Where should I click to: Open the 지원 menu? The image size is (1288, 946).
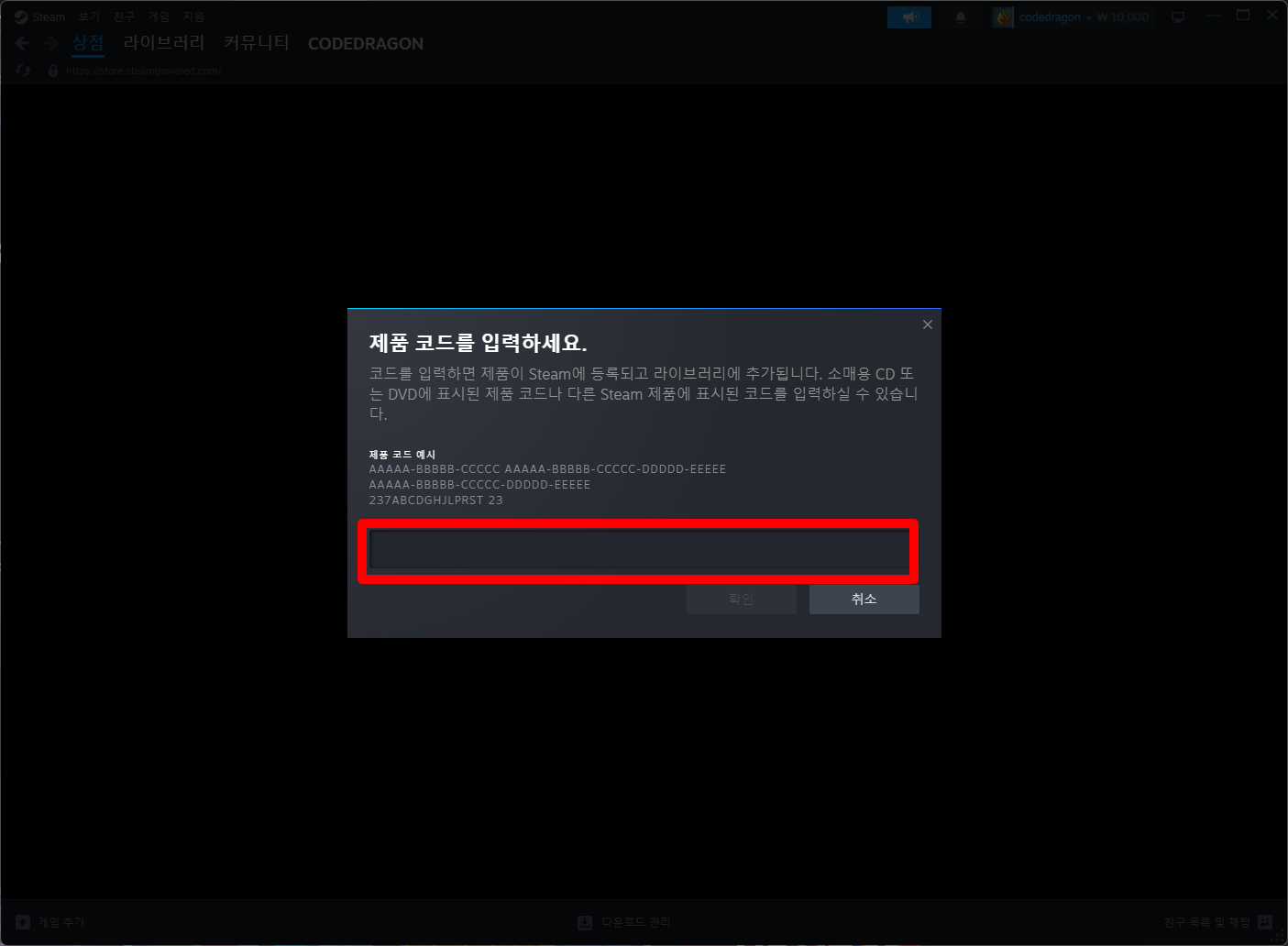click(193, 16)
